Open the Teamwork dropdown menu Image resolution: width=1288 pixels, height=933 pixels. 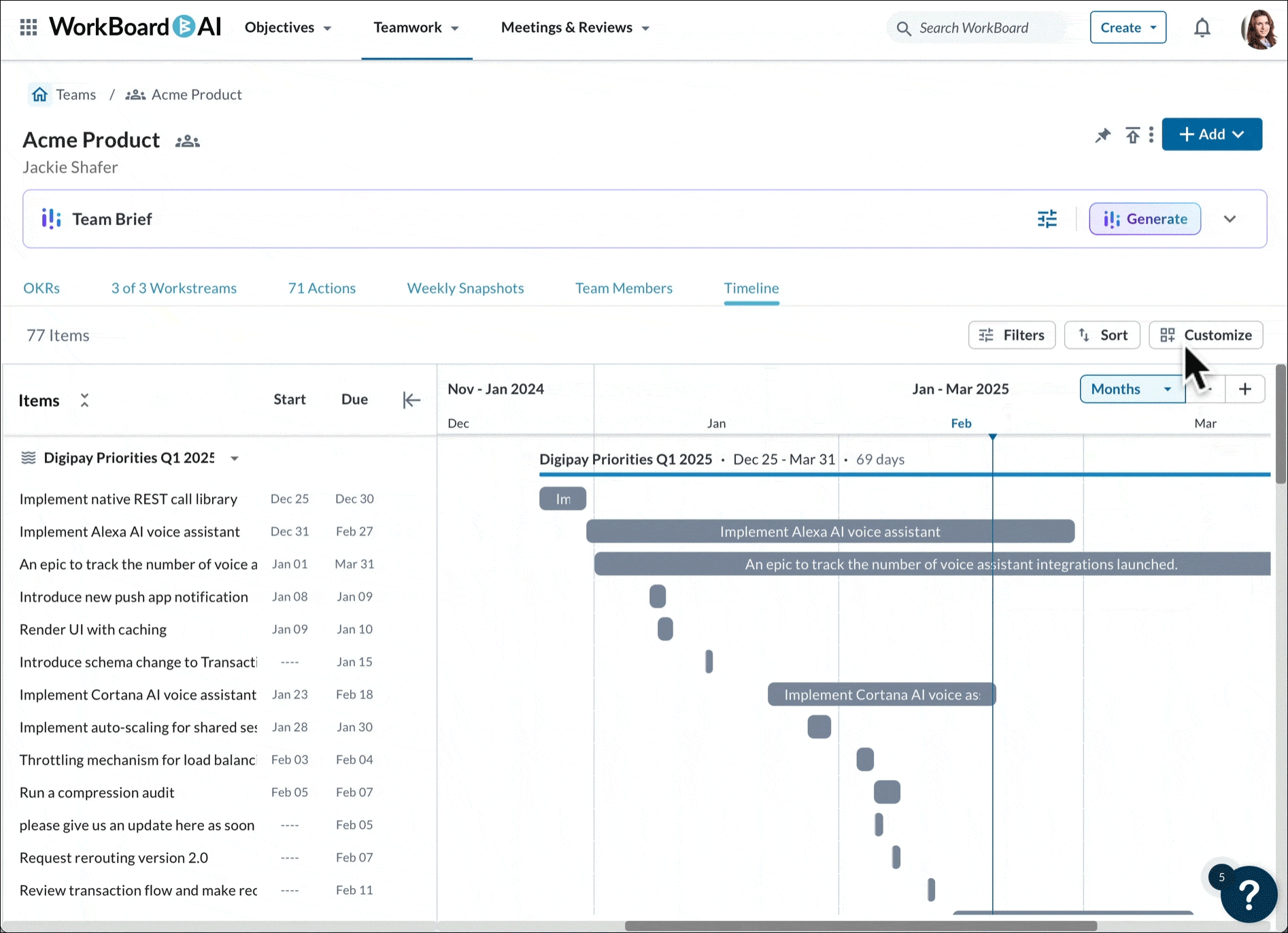[x=416, y=28]
